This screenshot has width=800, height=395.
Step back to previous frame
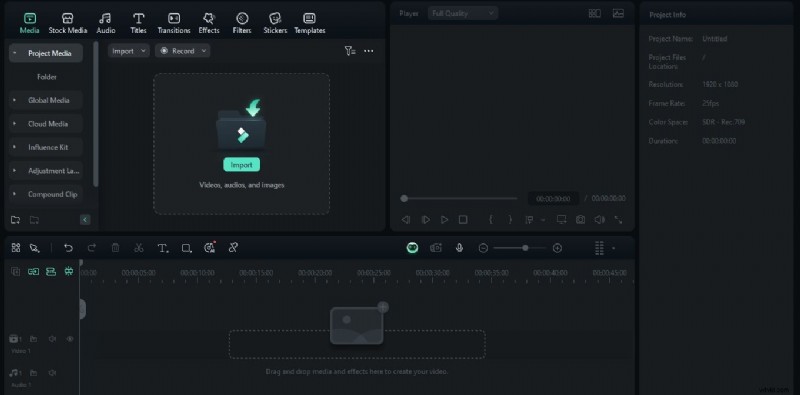tap(406, 219)
